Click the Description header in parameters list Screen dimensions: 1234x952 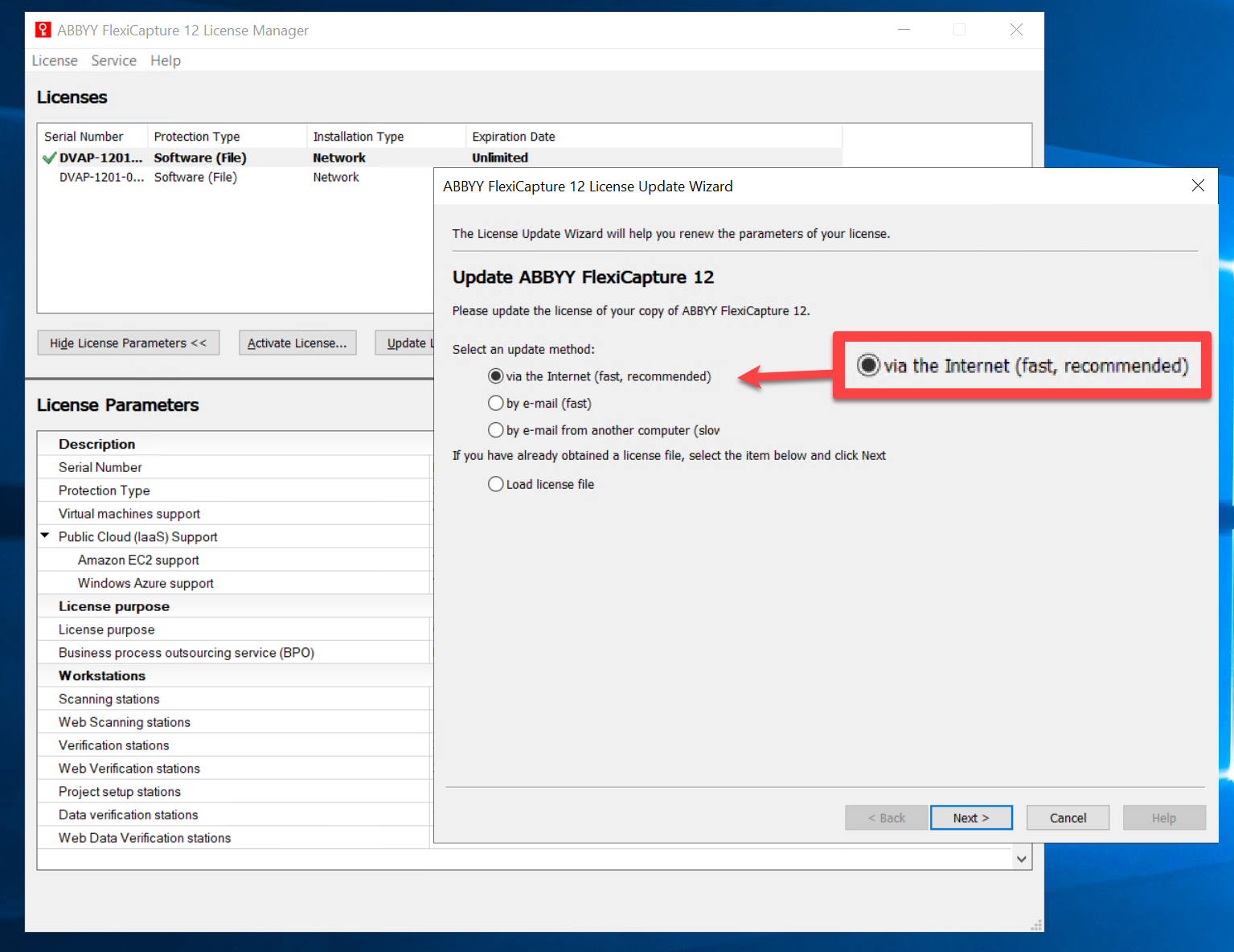234,444
